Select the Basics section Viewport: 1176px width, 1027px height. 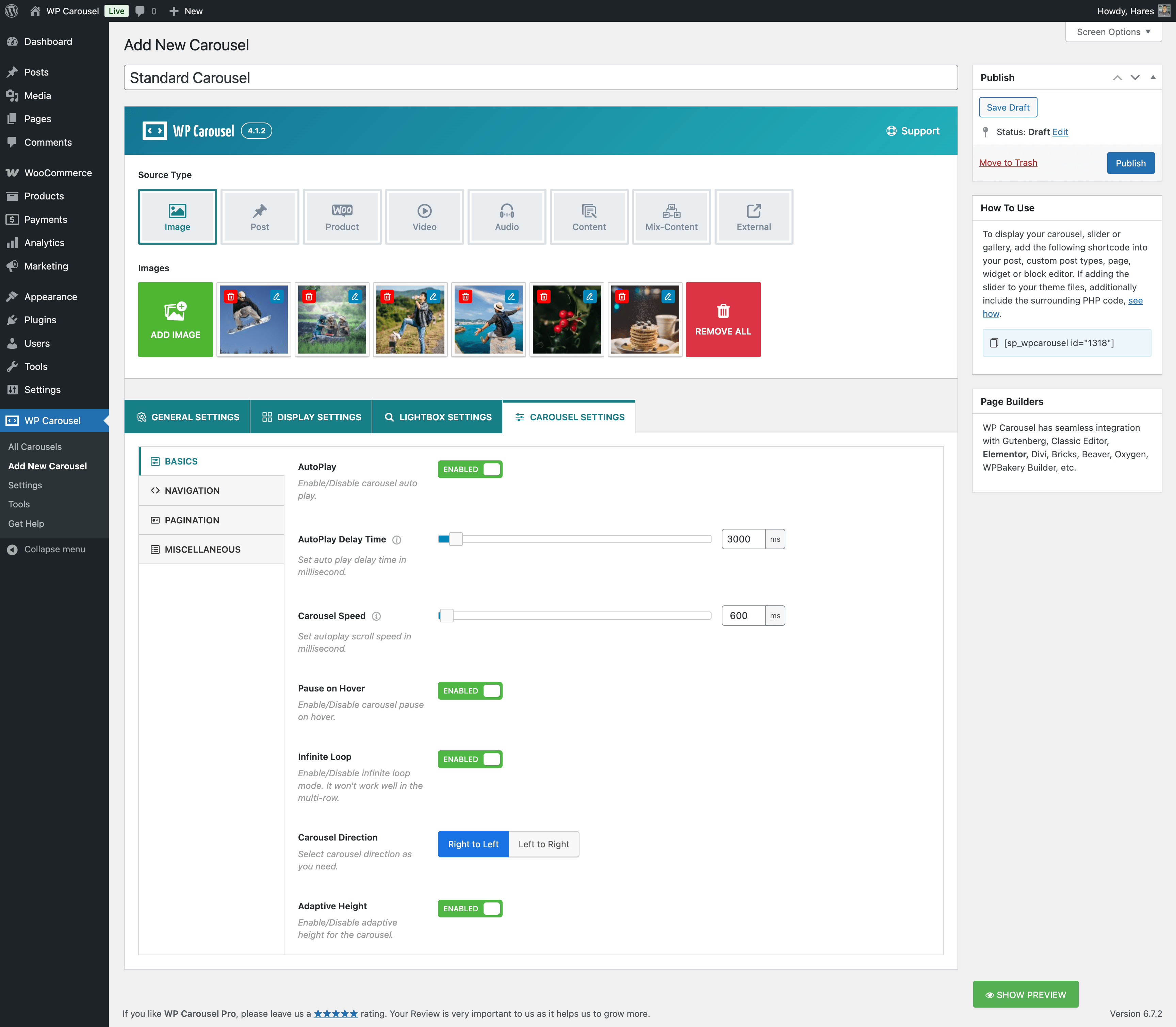(211, 461)
